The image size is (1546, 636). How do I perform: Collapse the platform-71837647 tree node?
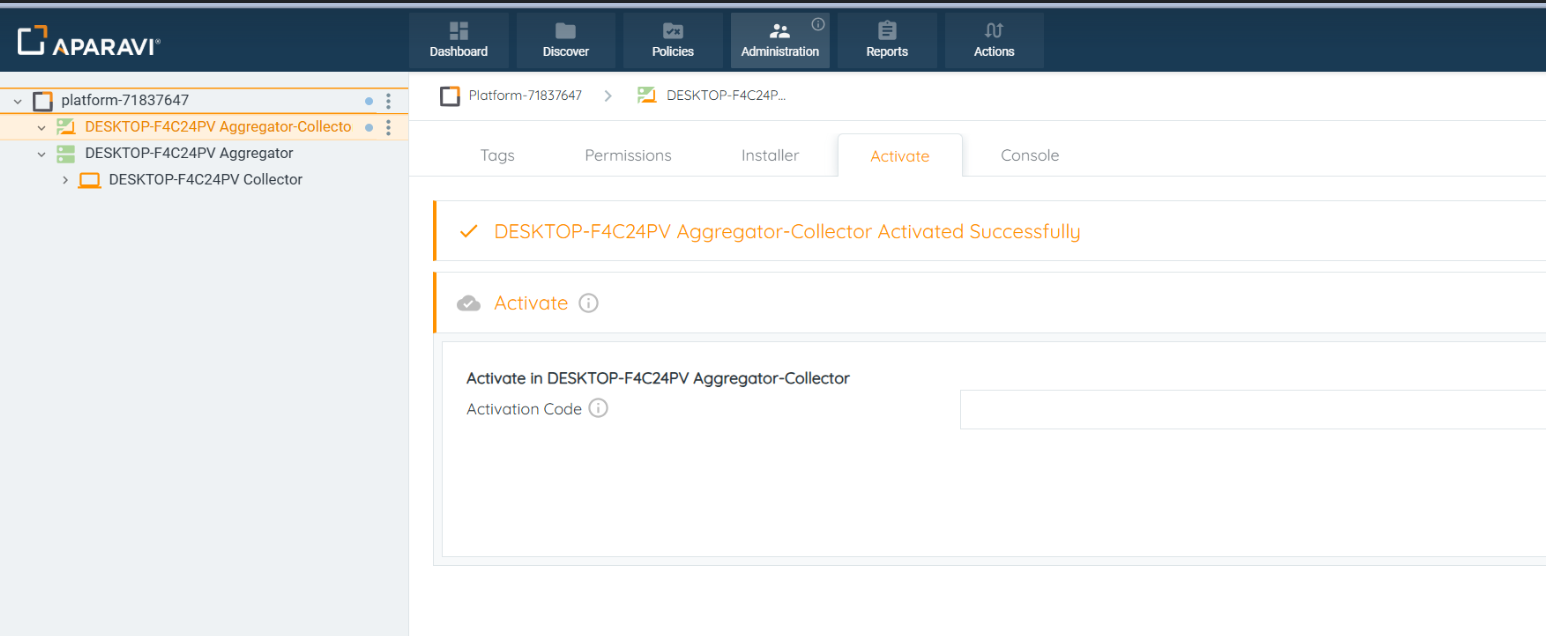click(x=18, y=101)
